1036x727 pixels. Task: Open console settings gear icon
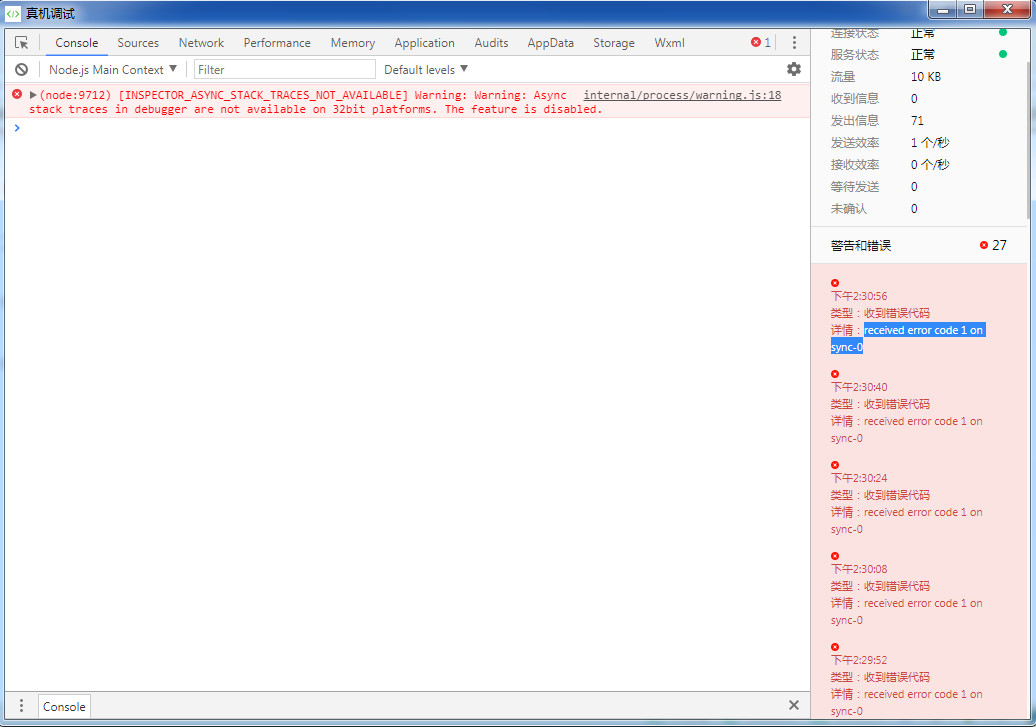pyautogui.click(x=794, y=69)
